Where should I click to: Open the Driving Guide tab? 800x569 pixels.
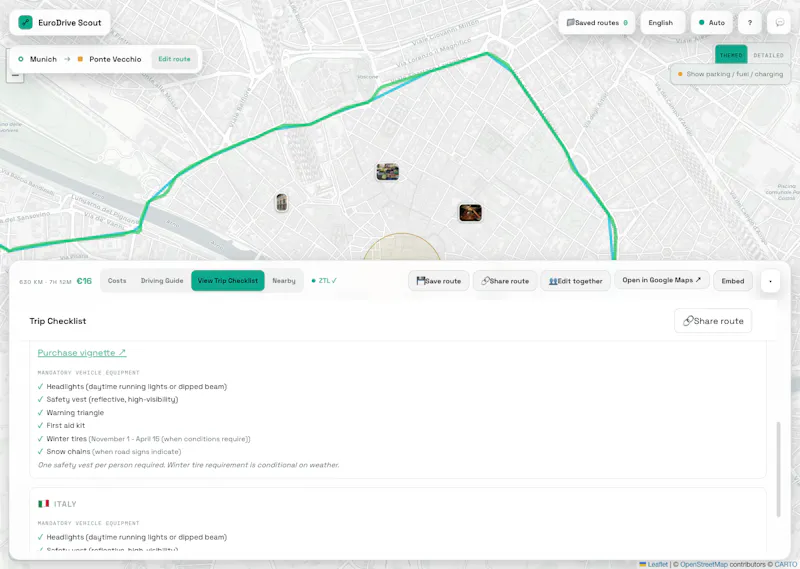(x=162, y=281)
